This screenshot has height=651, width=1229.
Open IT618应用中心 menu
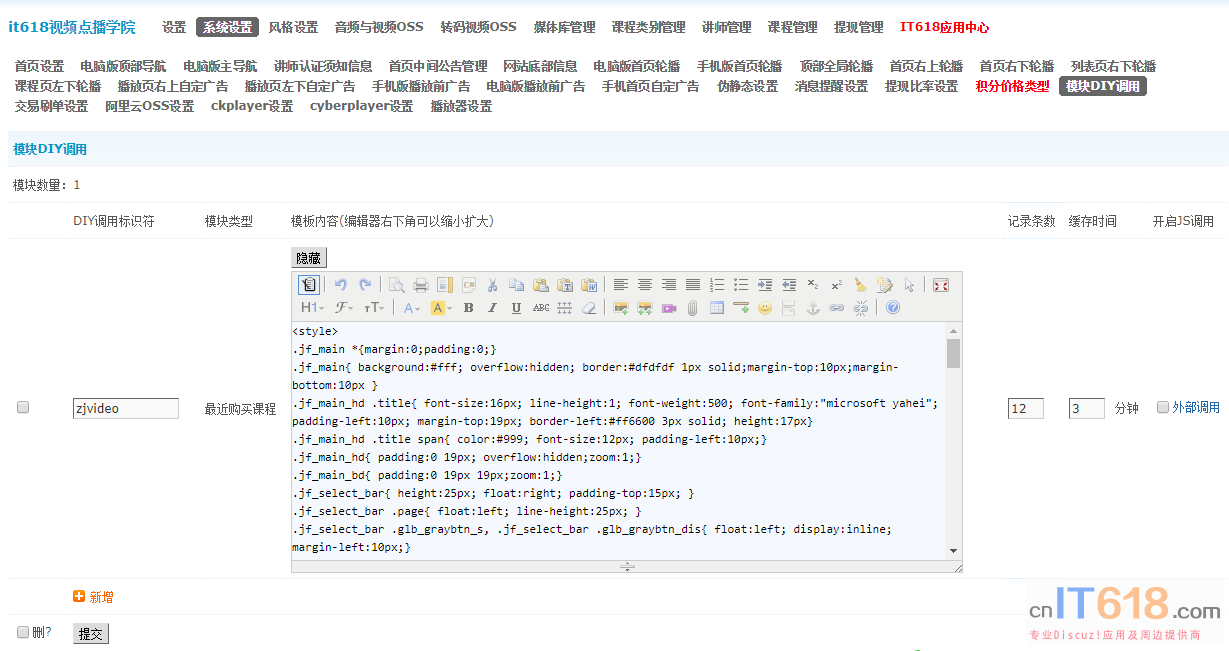(x=945, y=27)
